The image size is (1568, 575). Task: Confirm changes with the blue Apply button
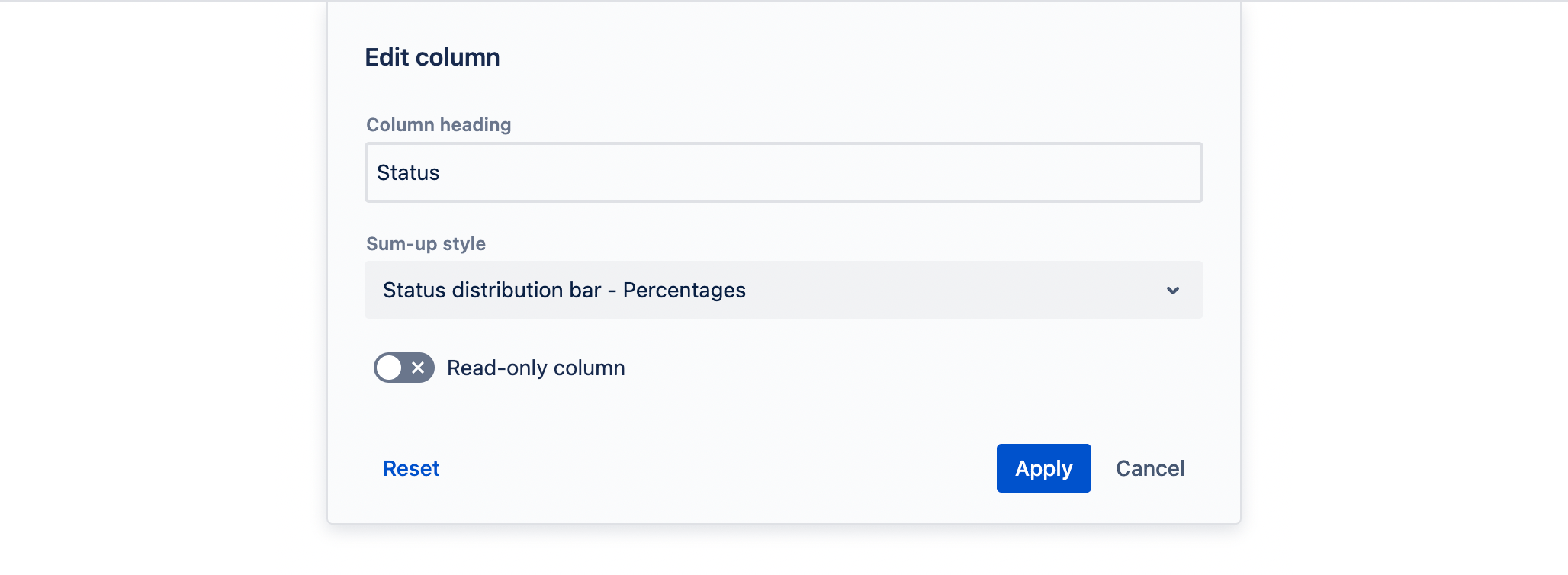pyautogui.click(x=1044, y=468)
